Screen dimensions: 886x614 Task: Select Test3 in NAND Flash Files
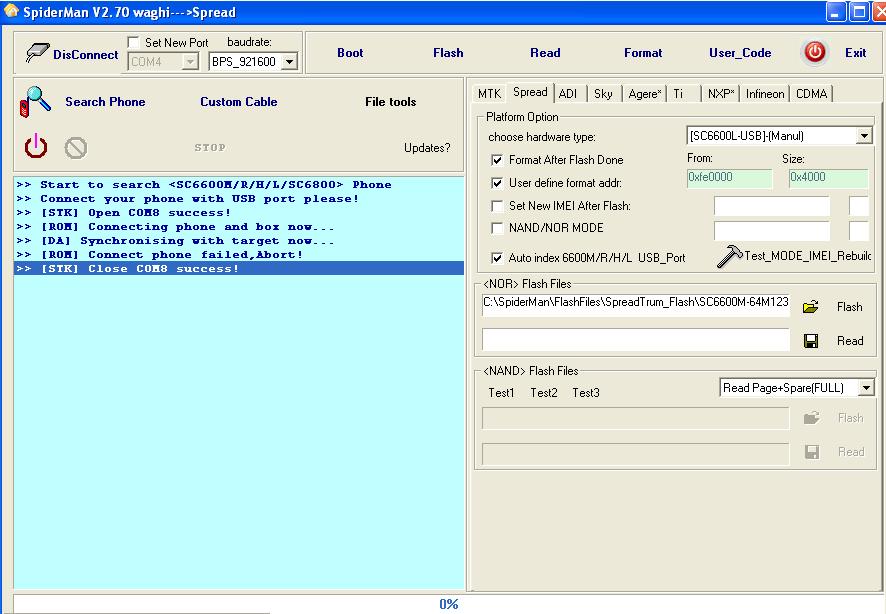[x=585, y=393]
